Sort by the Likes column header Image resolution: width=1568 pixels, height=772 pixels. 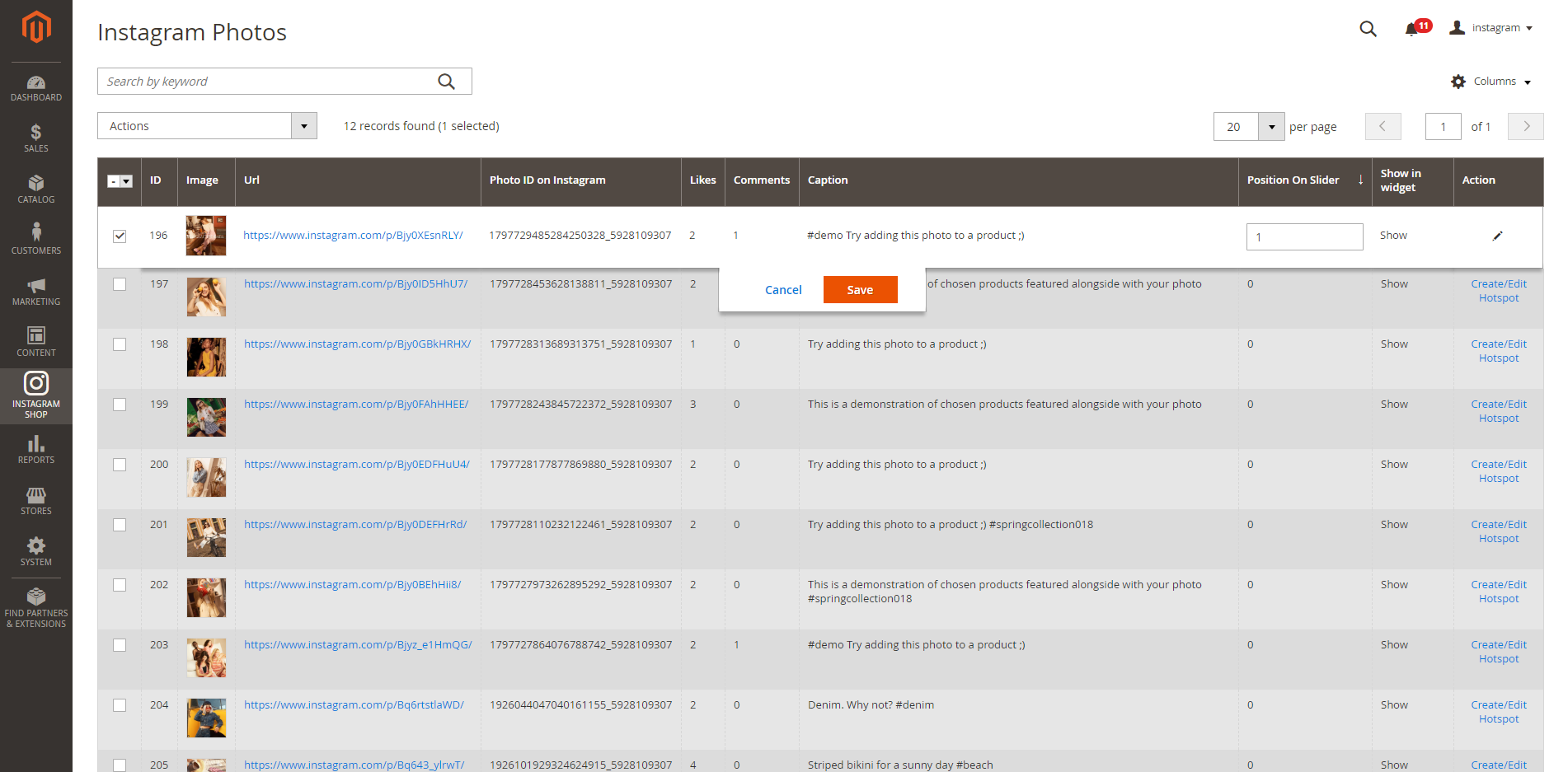(x=702, y=180)
